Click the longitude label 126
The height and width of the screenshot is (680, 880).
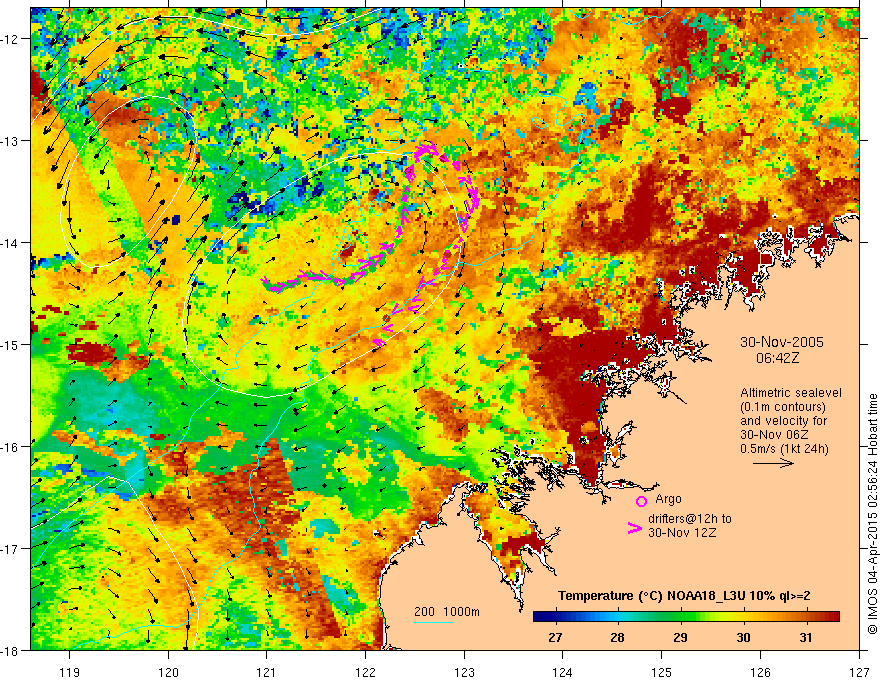click(760, 672)
